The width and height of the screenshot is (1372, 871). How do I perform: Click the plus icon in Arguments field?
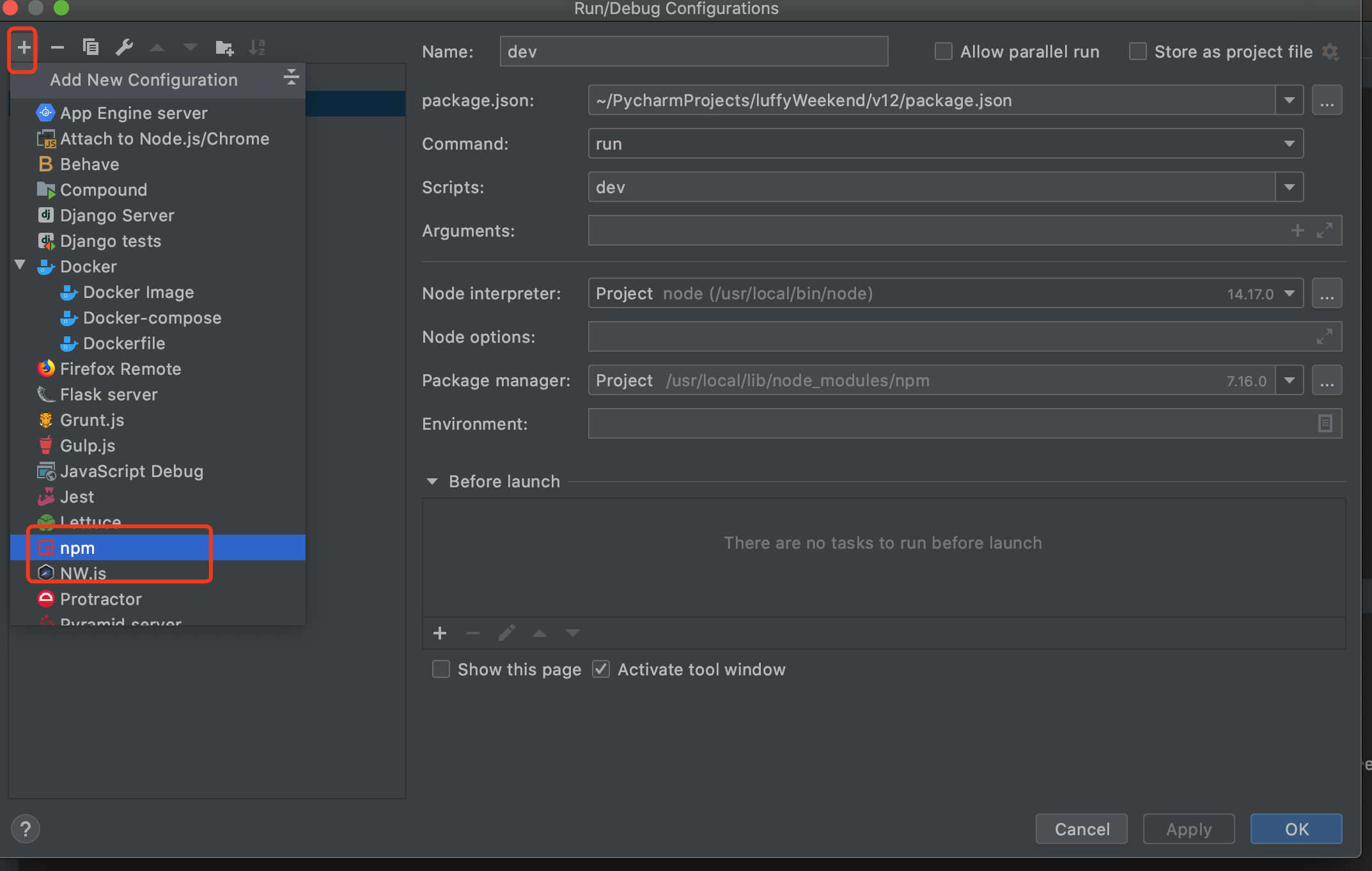point(1298,230)
